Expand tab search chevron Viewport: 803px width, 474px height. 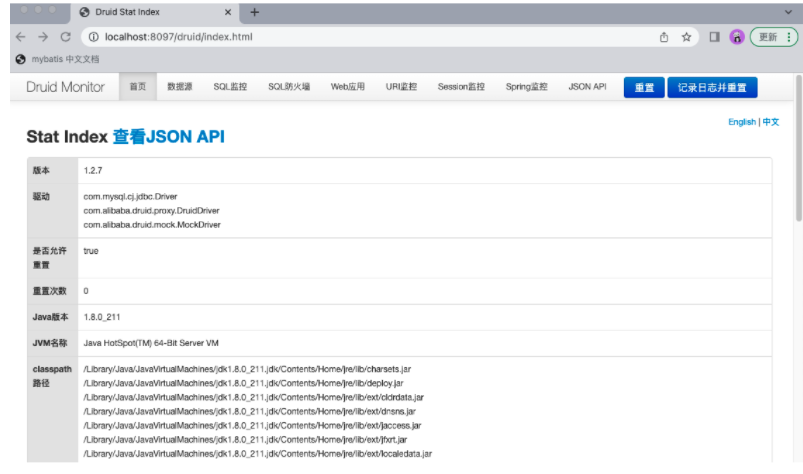click(x=788, y=12)
